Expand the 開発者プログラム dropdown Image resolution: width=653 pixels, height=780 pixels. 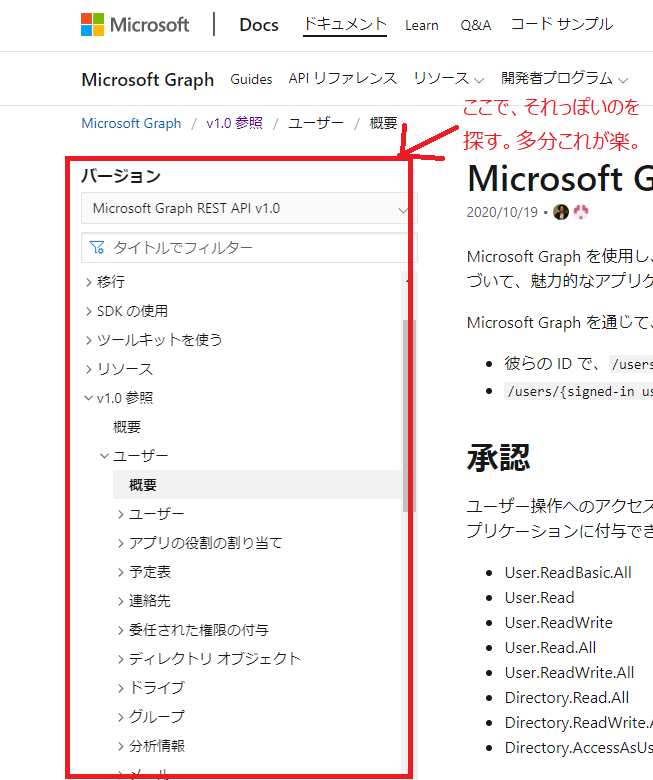pos(564,79)
